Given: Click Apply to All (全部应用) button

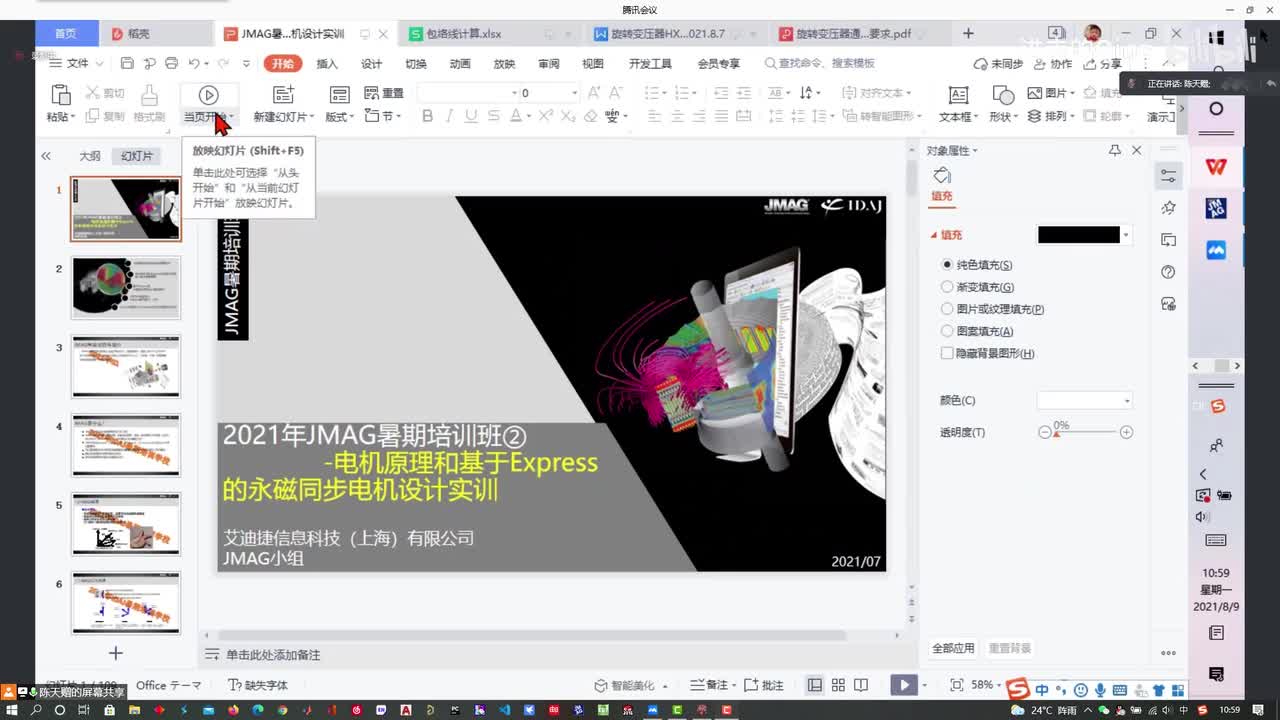Looking at the screenshot, I should 953,648.
